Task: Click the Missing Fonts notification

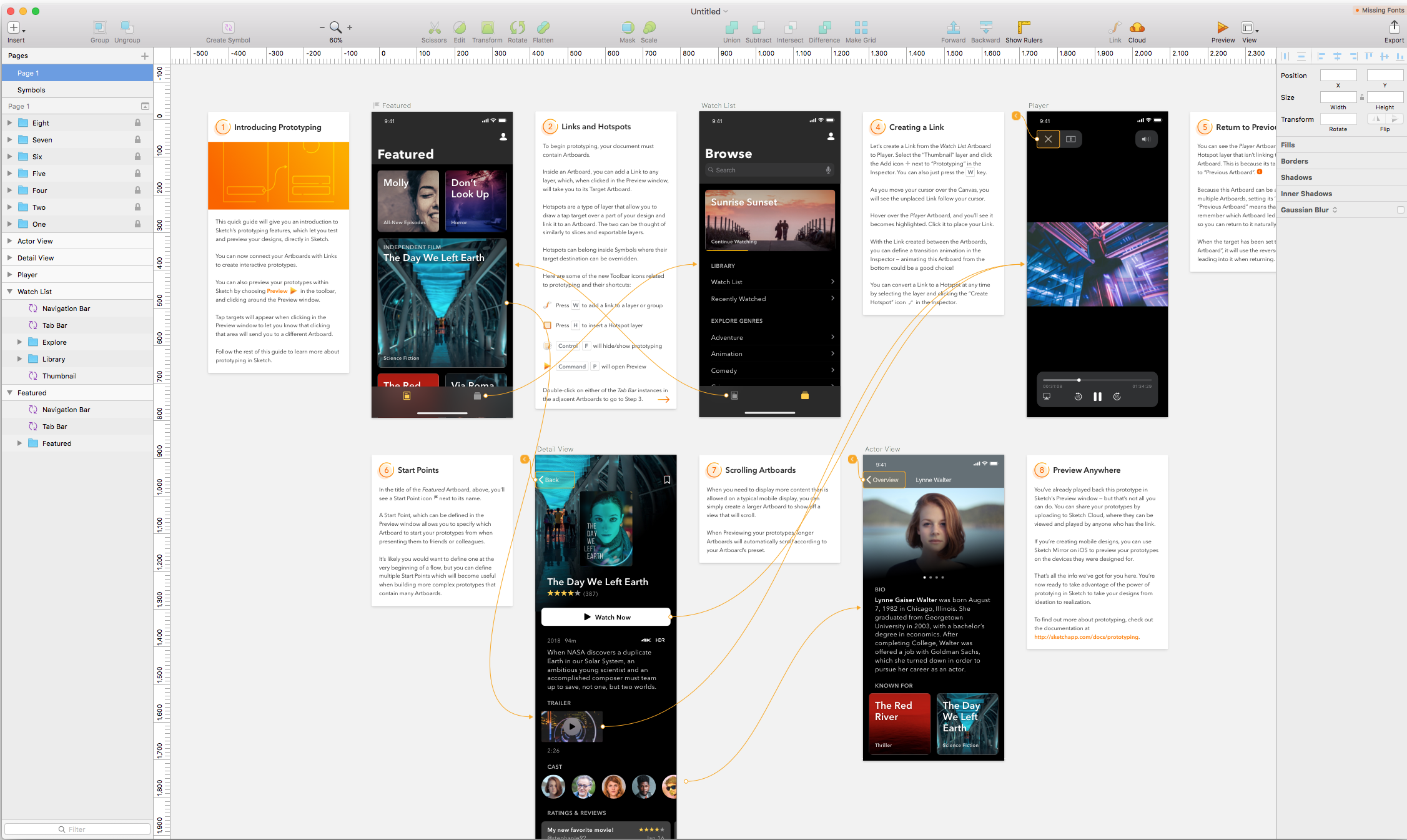Action: [x=1379, y=10]
